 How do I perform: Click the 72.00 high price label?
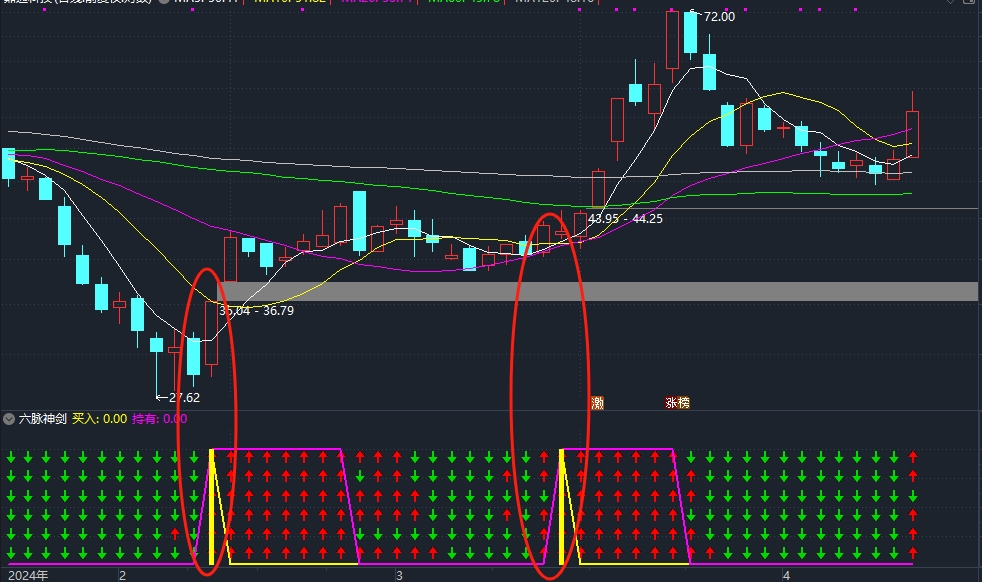tap(718, 17)
